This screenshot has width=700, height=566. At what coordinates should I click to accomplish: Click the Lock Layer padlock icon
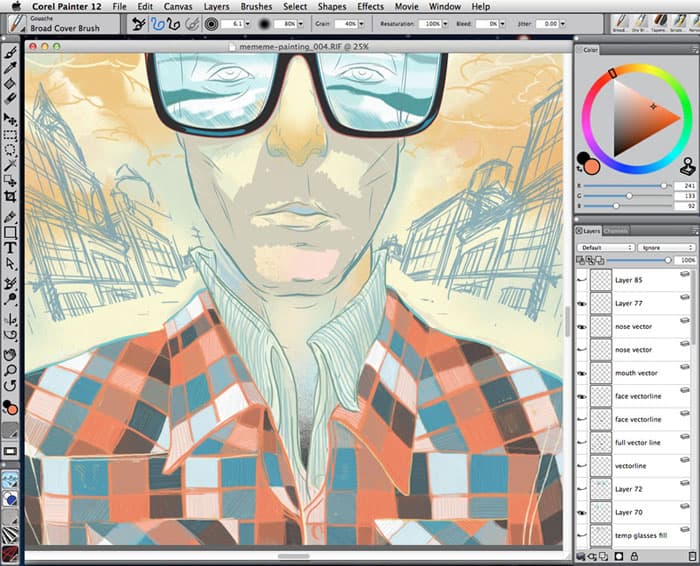click(634, 557)
